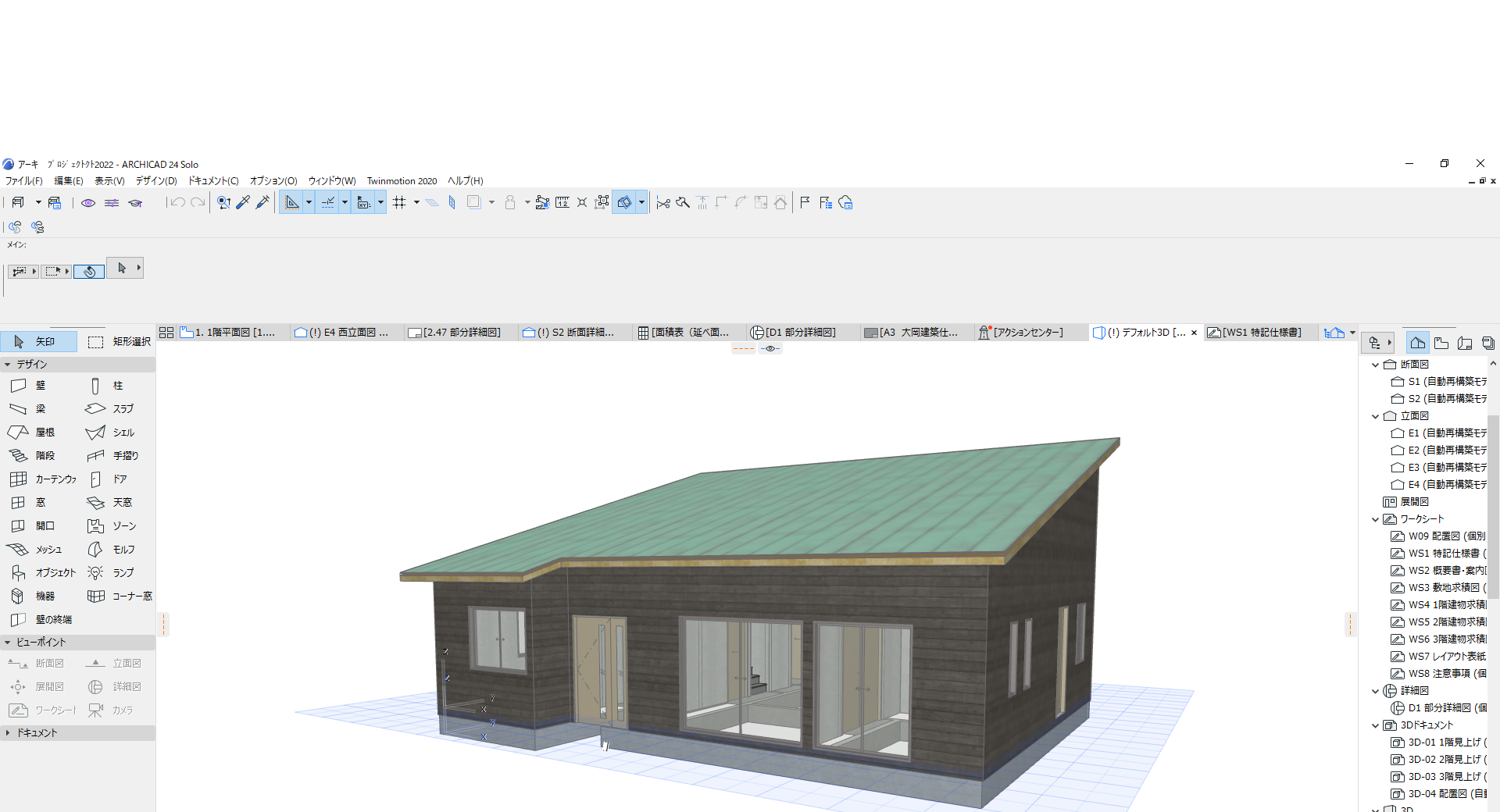Toggle the guide lines set-square button
Viewport: 1500px width, 812px height.
point(291,203)
